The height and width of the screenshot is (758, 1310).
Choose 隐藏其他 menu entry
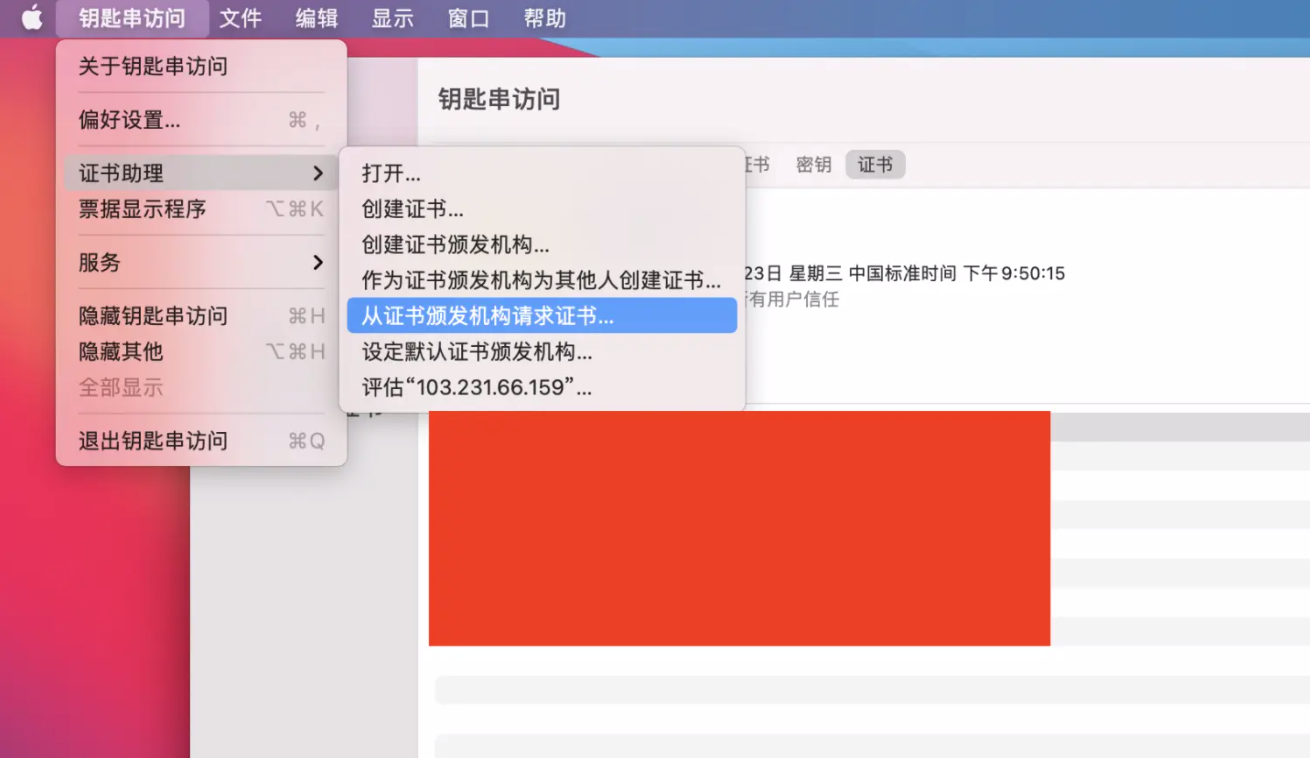pos(201,352)
